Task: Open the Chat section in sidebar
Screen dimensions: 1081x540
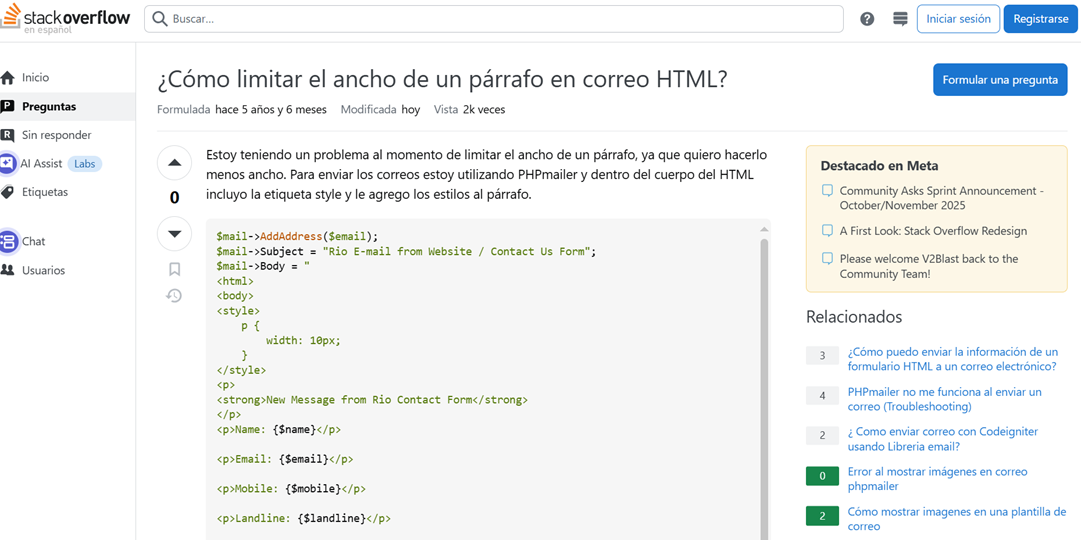Action: (33, 241)
